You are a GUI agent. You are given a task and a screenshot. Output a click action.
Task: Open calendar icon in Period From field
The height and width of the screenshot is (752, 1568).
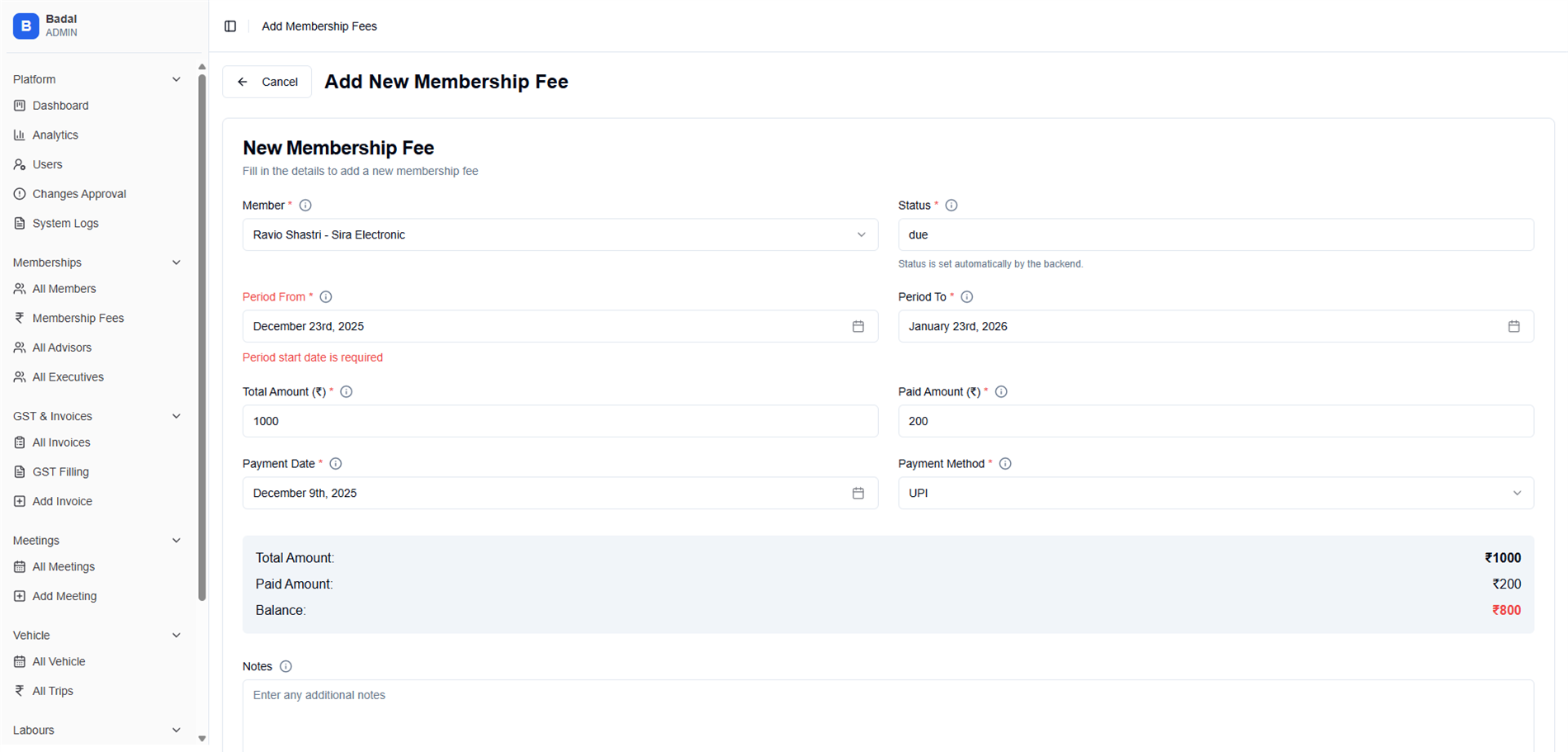point(858,327)
